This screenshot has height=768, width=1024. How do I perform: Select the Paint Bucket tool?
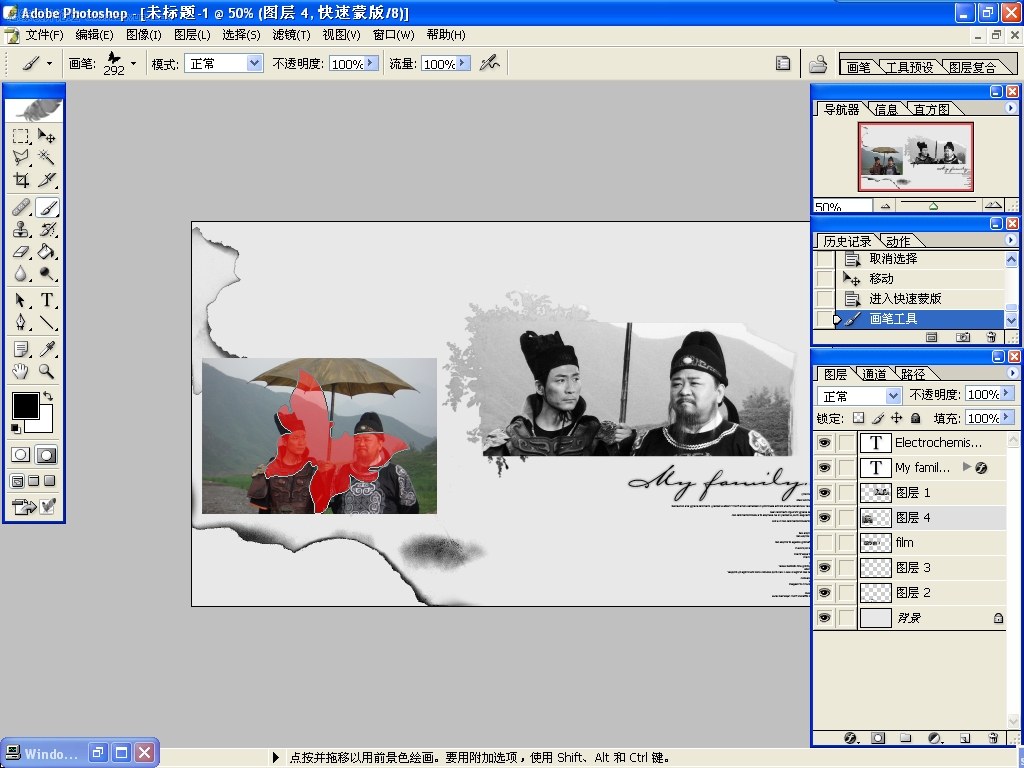[46, 251]
